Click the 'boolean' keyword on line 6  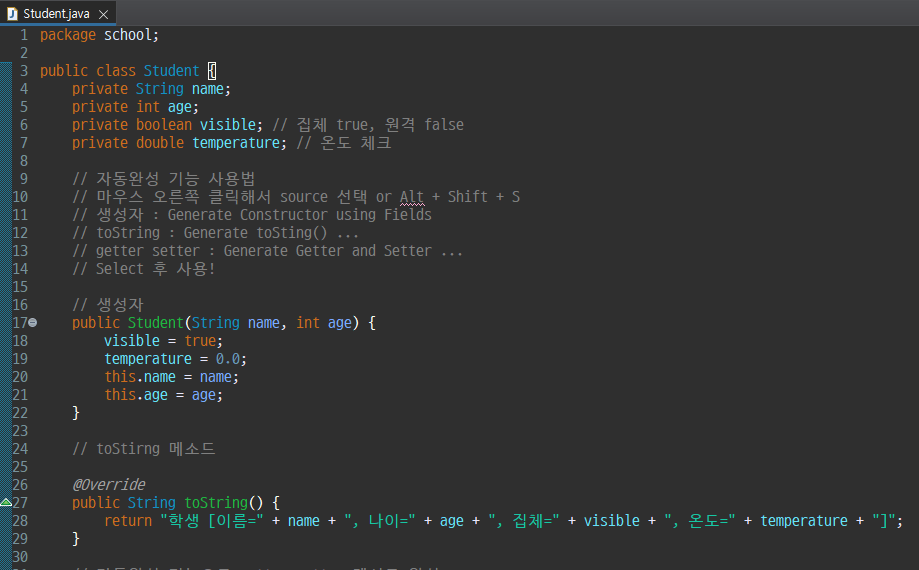(x=164, y=125)
